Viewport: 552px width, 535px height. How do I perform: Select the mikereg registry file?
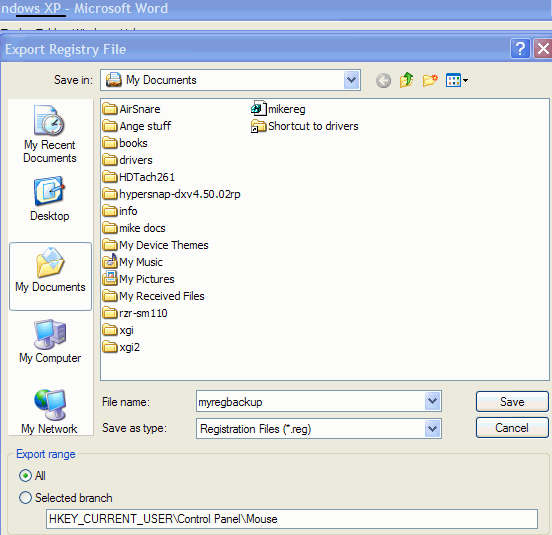[278, 109]
